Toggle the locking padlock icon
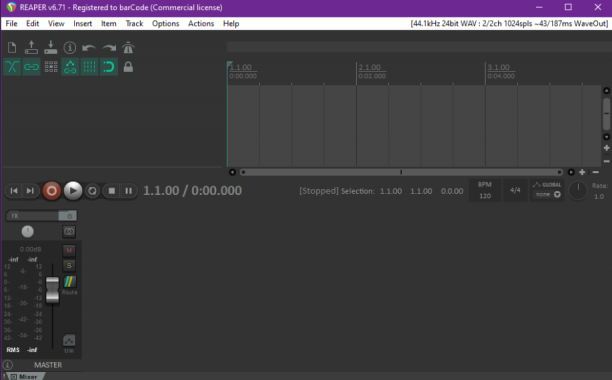612x380 pixels. coord(128,67)
